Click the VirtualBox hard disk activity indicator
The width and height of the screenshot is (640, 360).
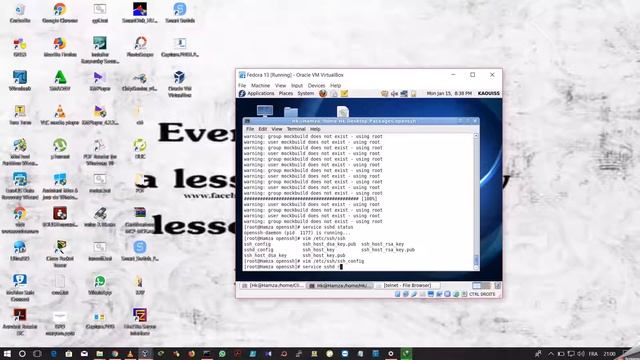(x=398, y=294)
